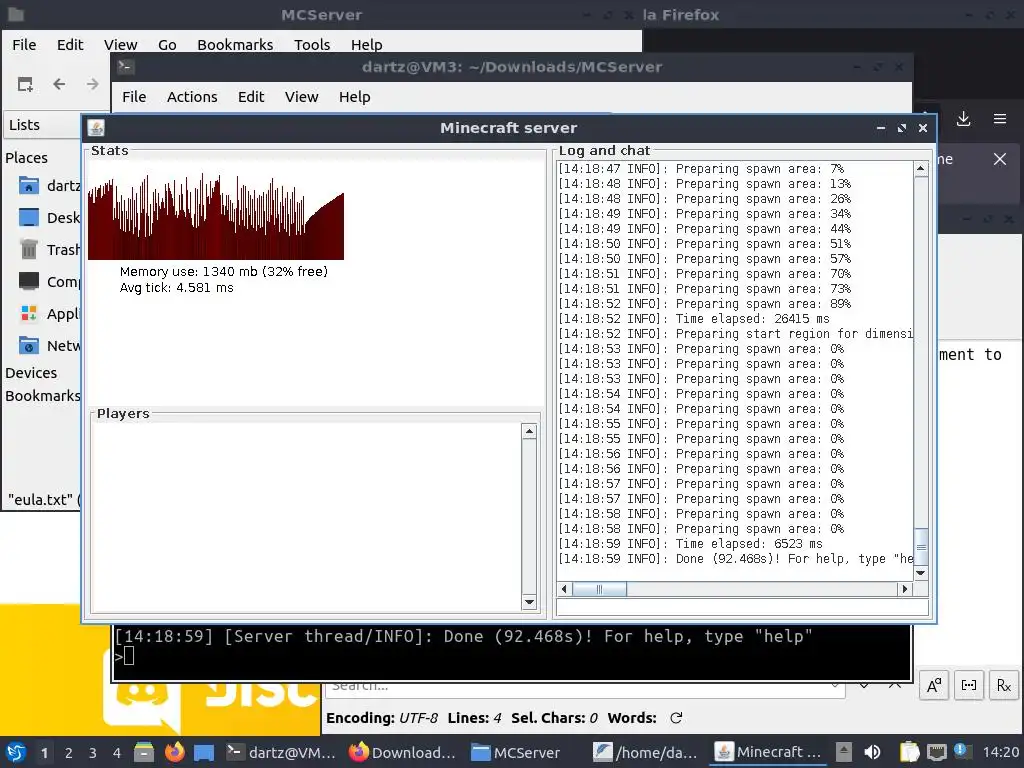Image resolution: width=1024 pixels, height=768 pixels.
Task: Click the removable media eject tray icon
Action: [x=844, y=752]
